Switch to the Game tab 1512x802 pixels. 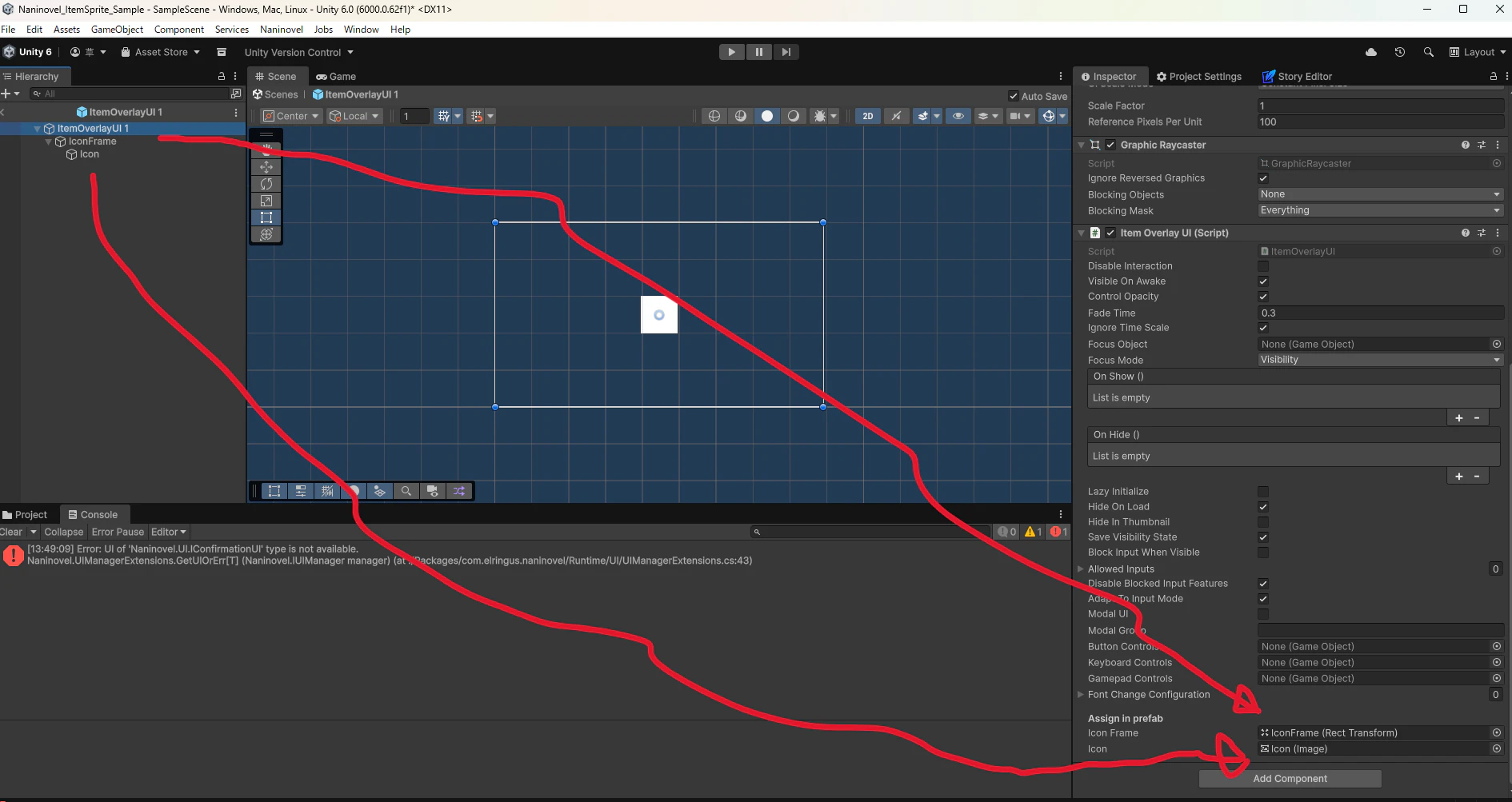coord(336,77)
